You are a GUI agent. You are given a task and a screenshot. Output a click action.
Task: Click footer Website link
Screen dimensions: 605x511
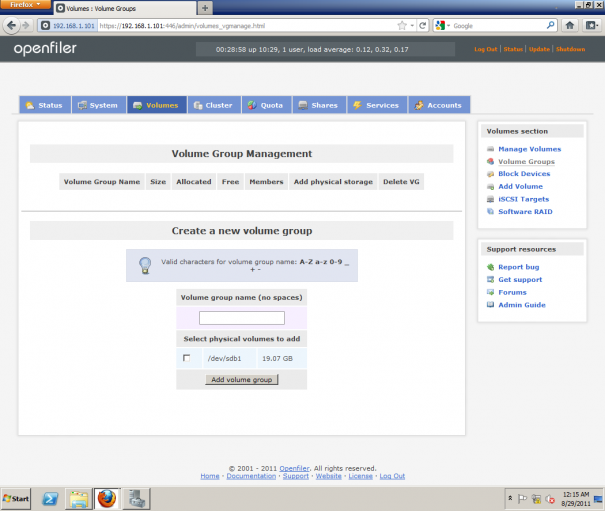pos(329,476)
